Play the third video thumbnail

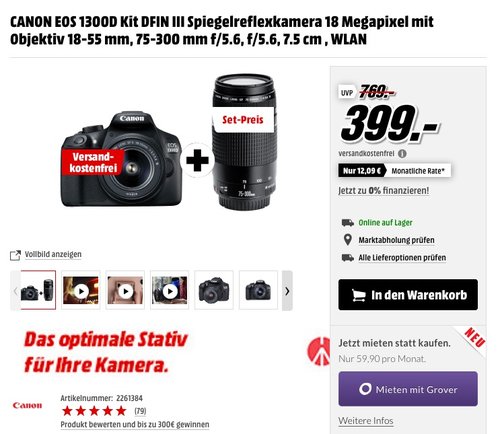pyautogui.click(x=170, y=291)
